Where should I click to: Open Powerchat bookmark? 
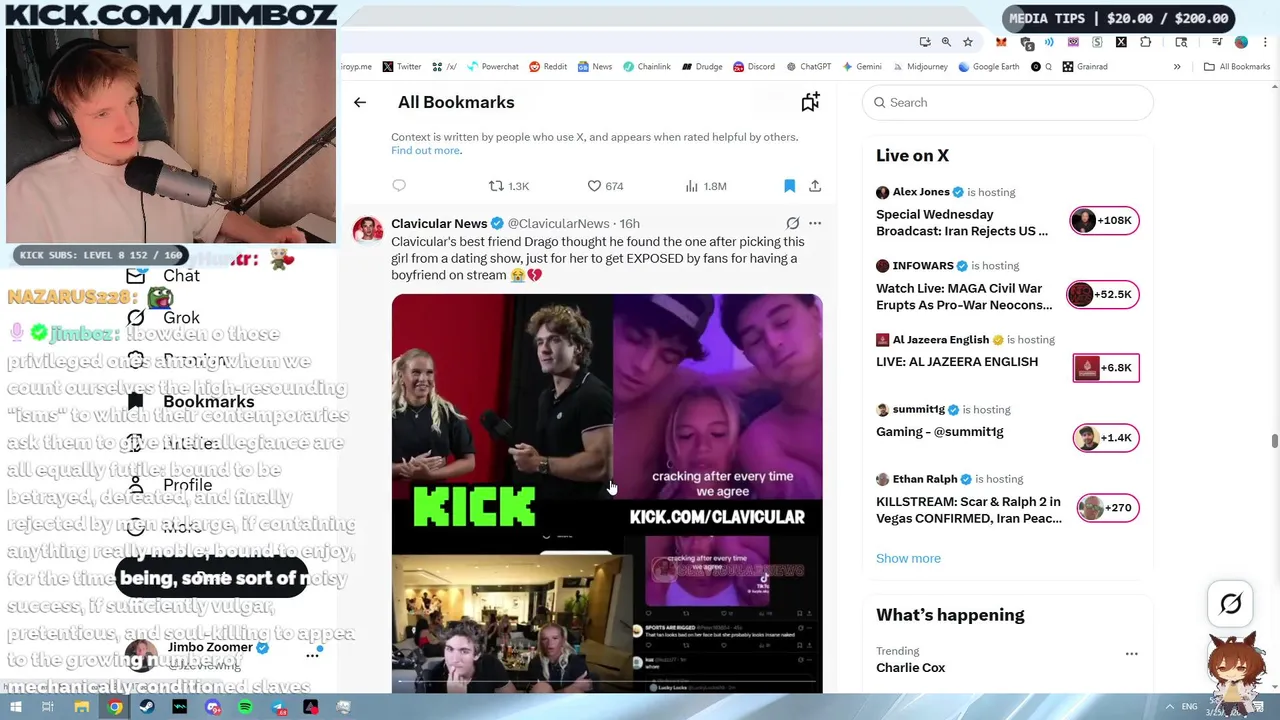[x=492, y=67]
